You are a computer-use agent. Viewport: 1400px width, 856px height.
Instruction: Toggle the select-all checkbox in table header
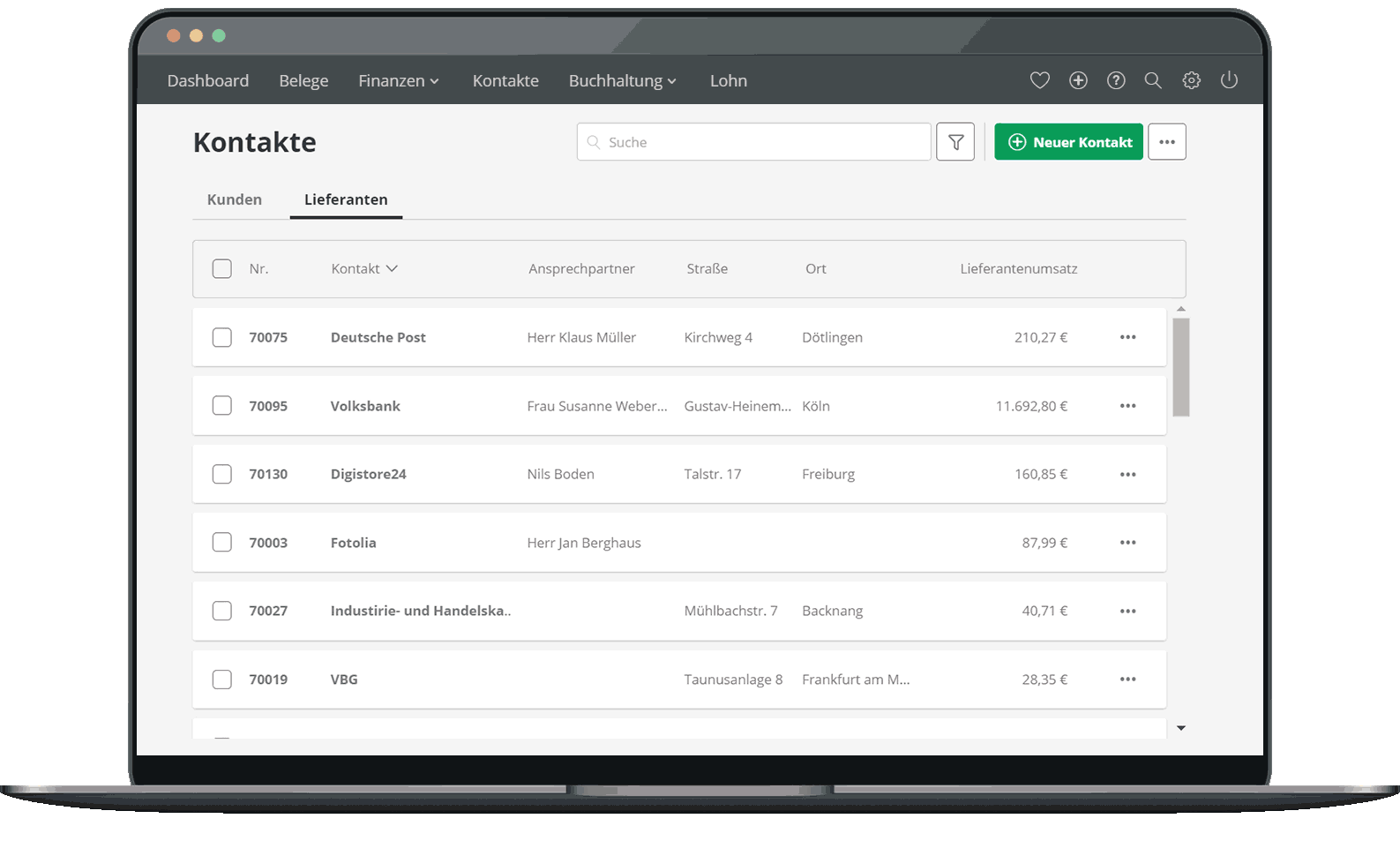222,268
